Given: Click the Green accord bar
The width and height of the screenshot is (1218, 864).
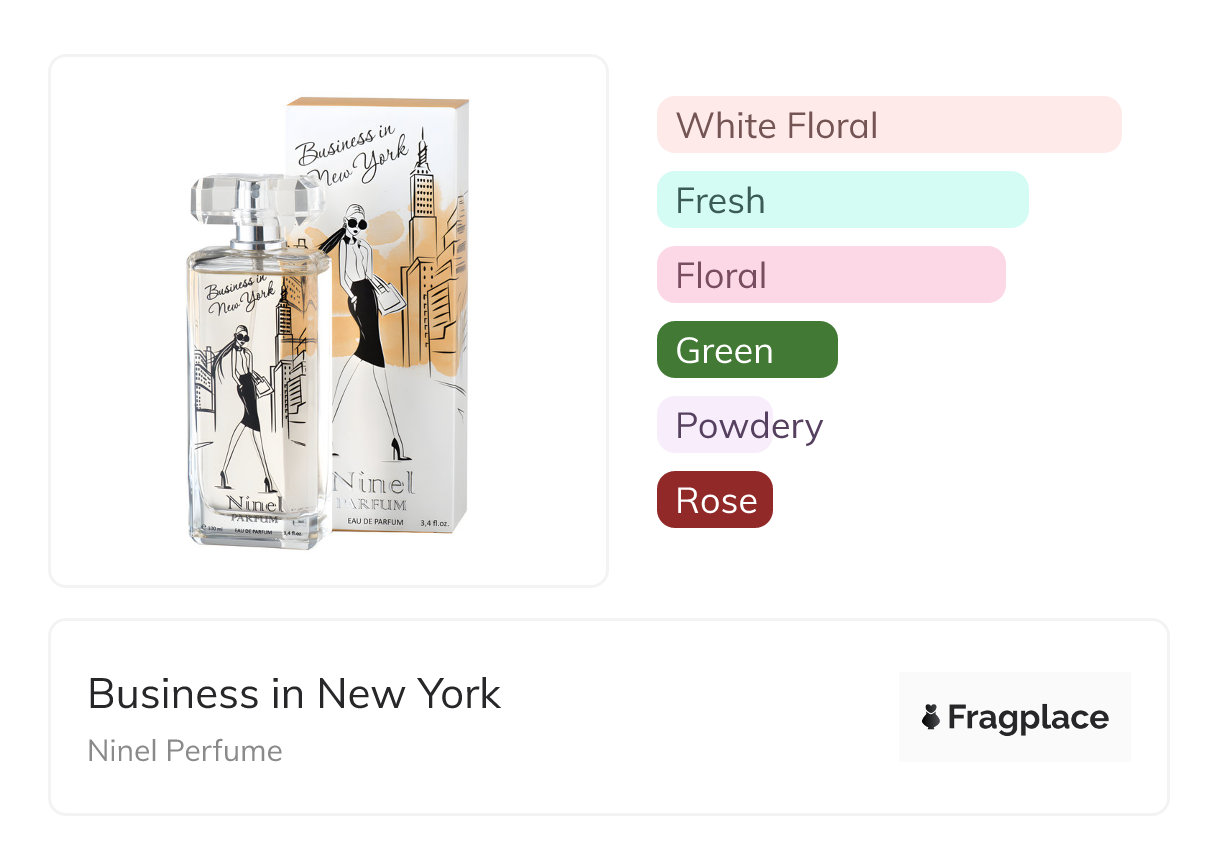Looking at the screenshot, I should (746, 350).
